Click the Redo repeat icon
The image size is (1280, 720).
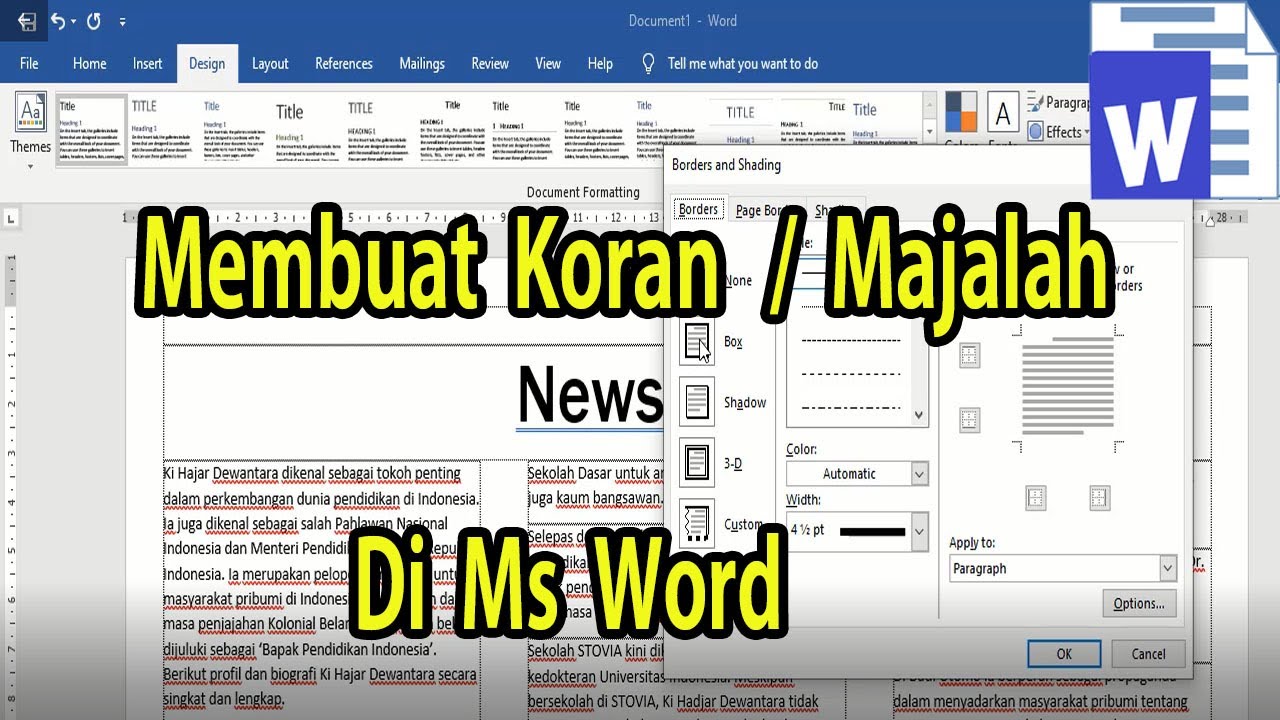94,21
